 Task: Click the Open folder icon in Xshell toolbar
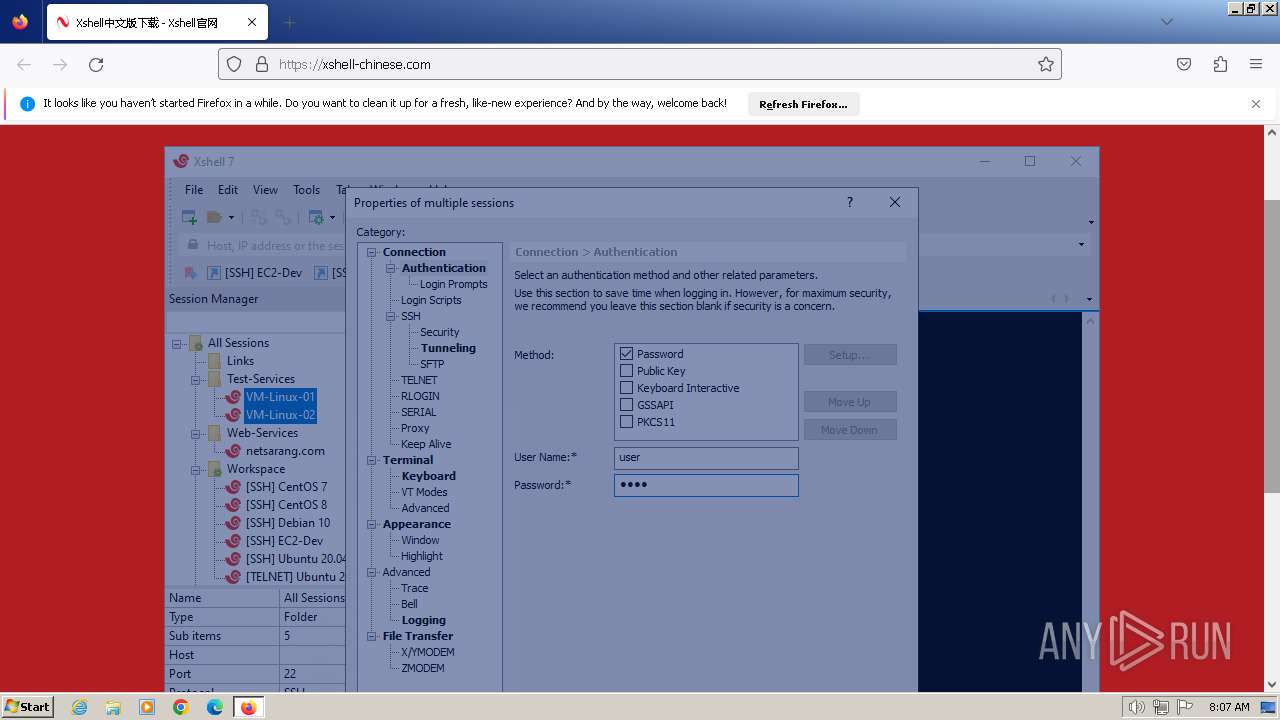[215, 217]
